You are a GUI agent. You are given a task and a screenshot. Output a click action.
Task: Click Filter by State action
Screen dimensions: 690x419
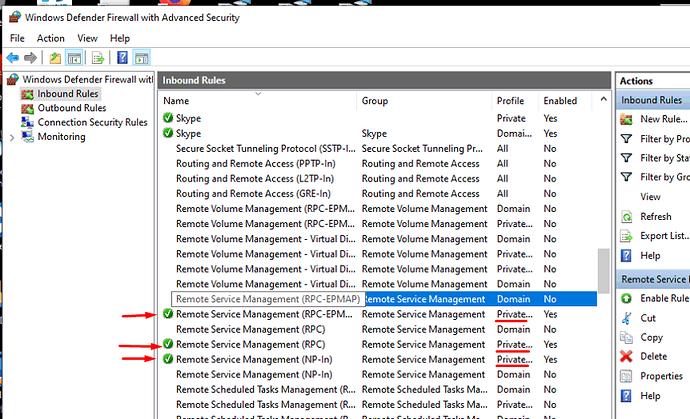click(x=665, y=158)
